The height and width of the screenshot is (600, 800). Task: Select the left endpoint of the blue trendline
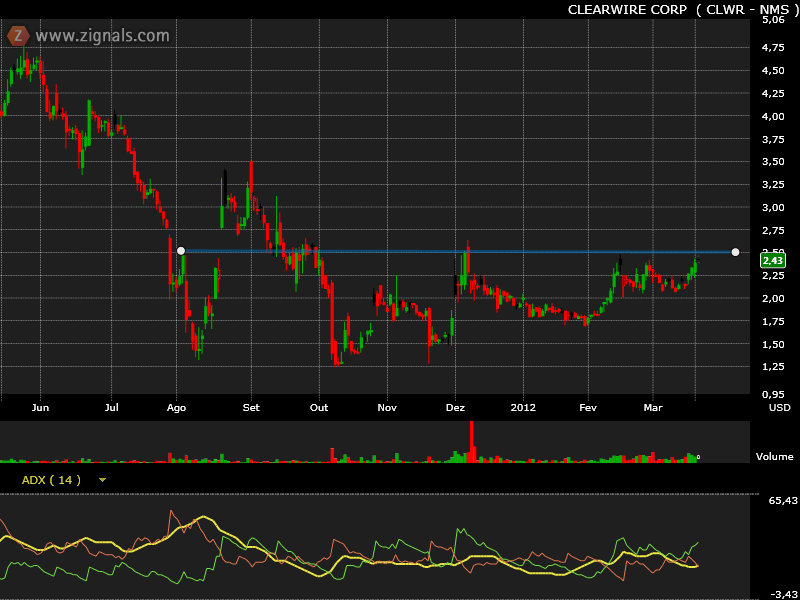point(181,251)
